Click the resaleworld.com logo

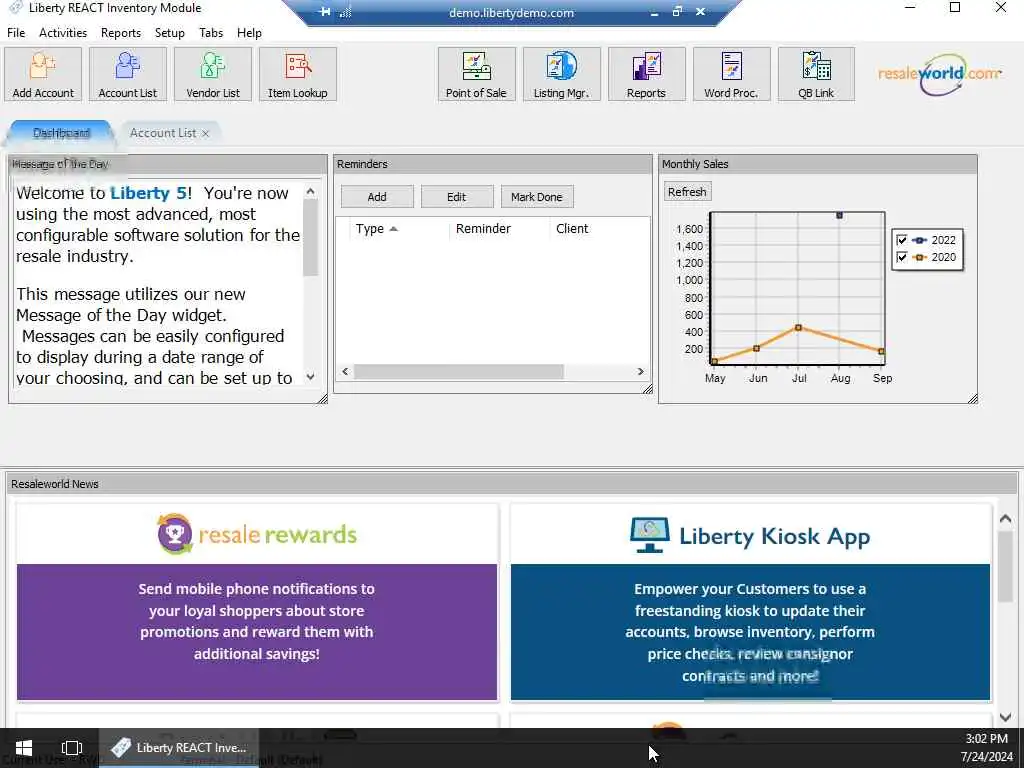click(x=939, y=74)
